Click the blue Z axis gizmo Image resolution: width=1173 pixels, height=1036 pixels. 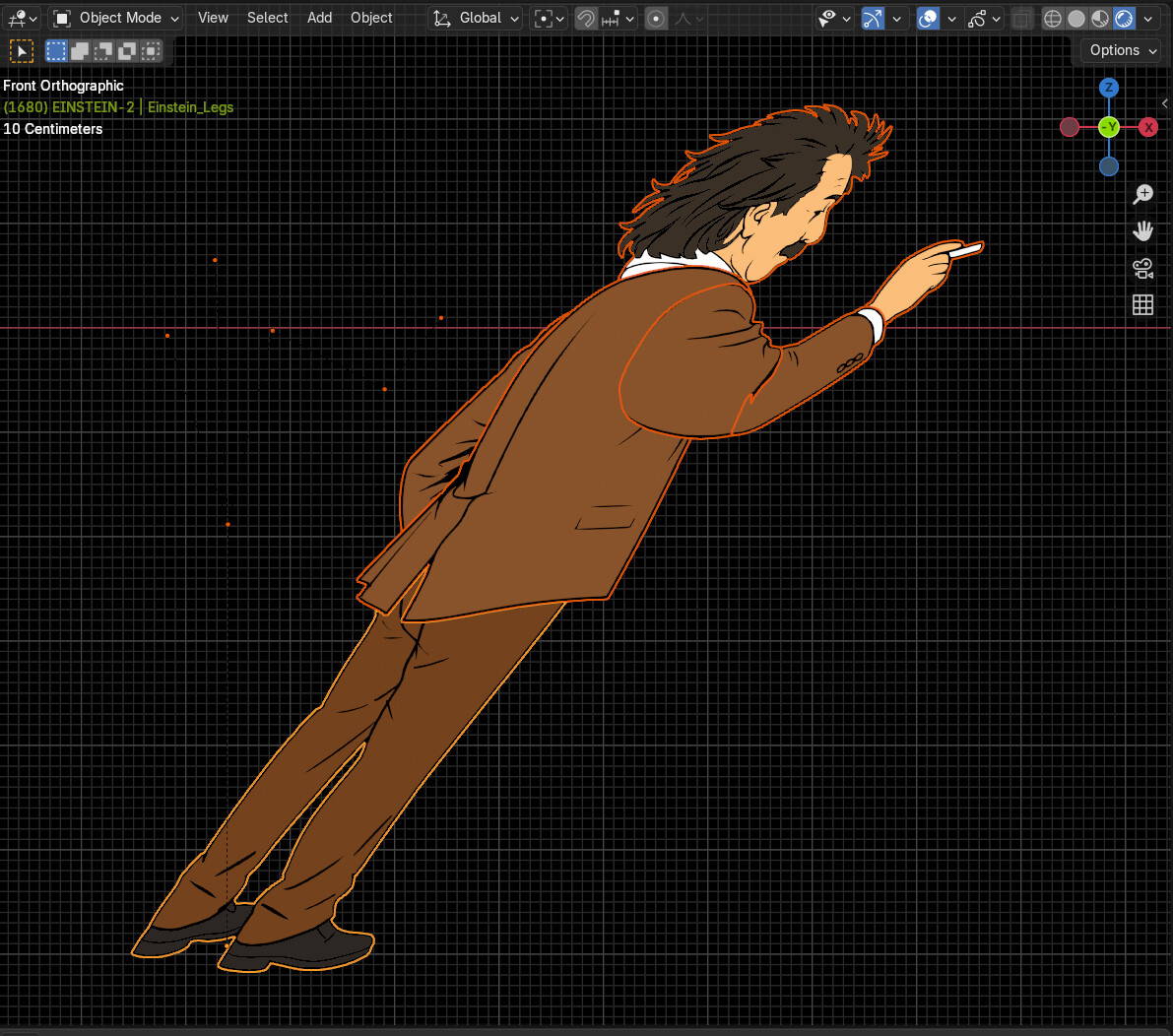click(1109, 88)
